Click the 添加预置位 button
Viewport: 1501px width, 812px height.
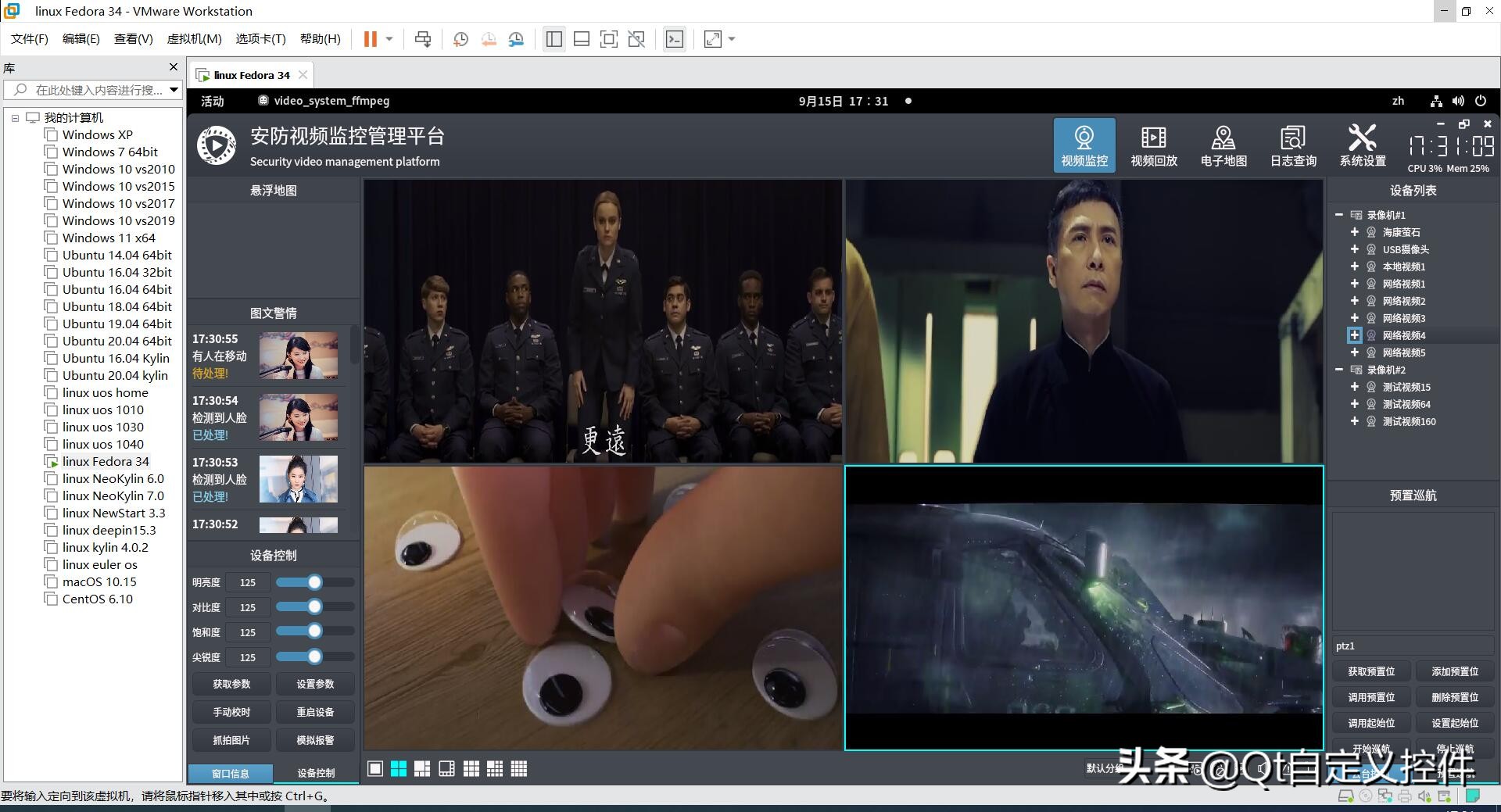(x=1455, y=671)
